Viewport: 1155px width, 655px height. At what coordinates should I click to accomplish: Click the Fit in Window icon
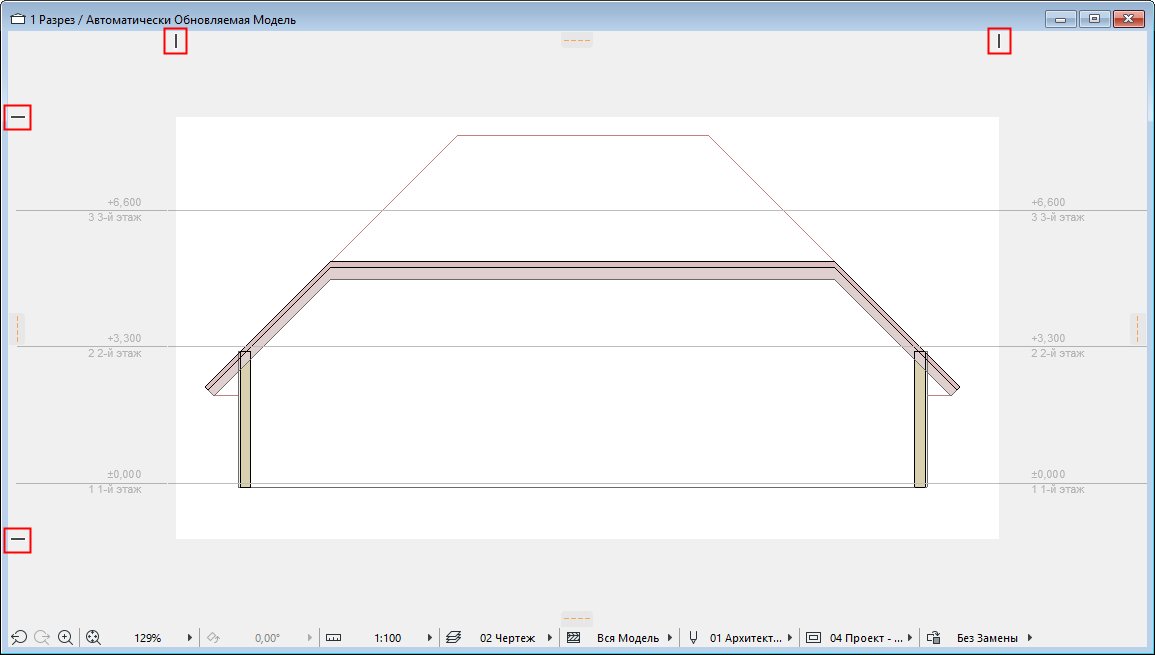93,637
